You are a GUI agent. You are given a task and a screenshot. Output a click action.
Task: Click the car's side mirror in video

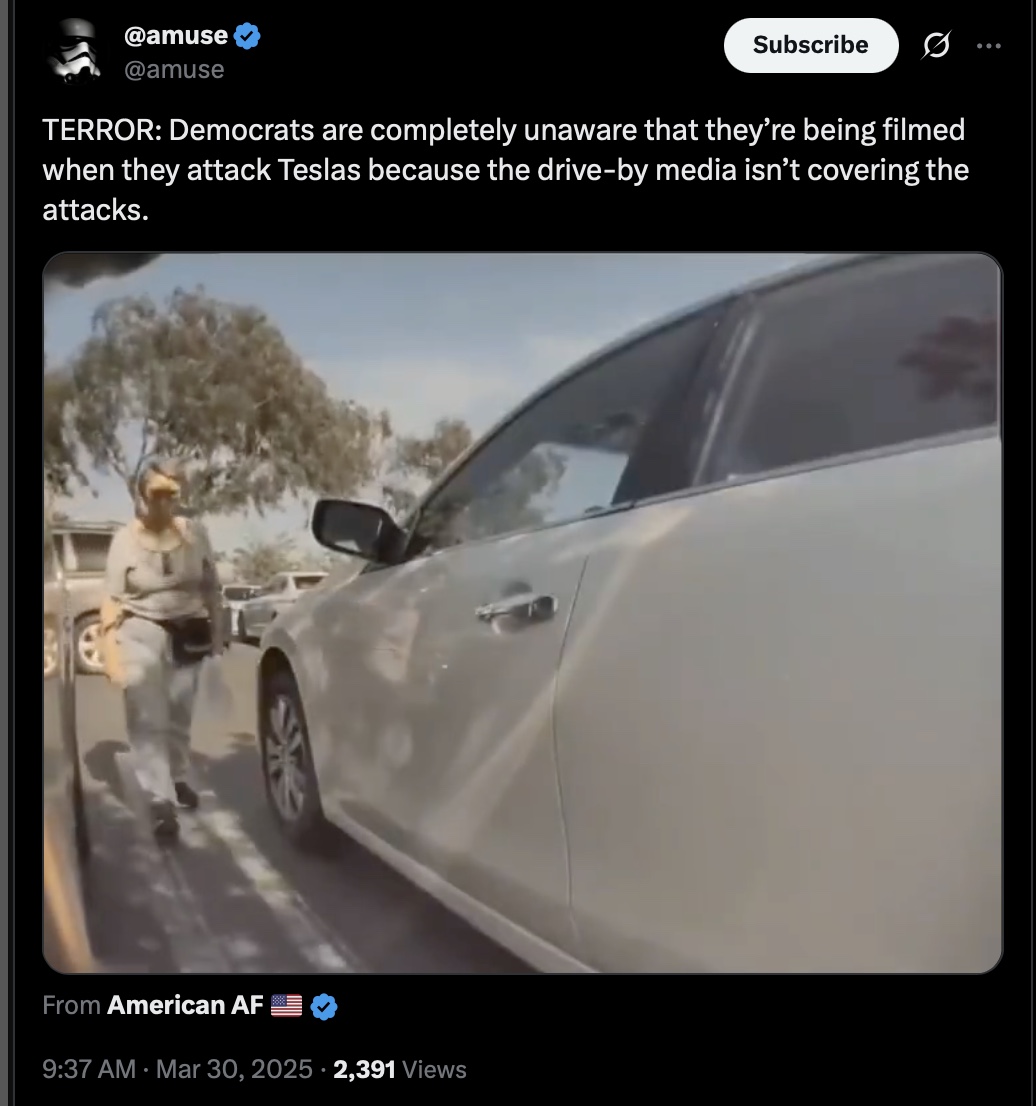click(x=358, y=530)
